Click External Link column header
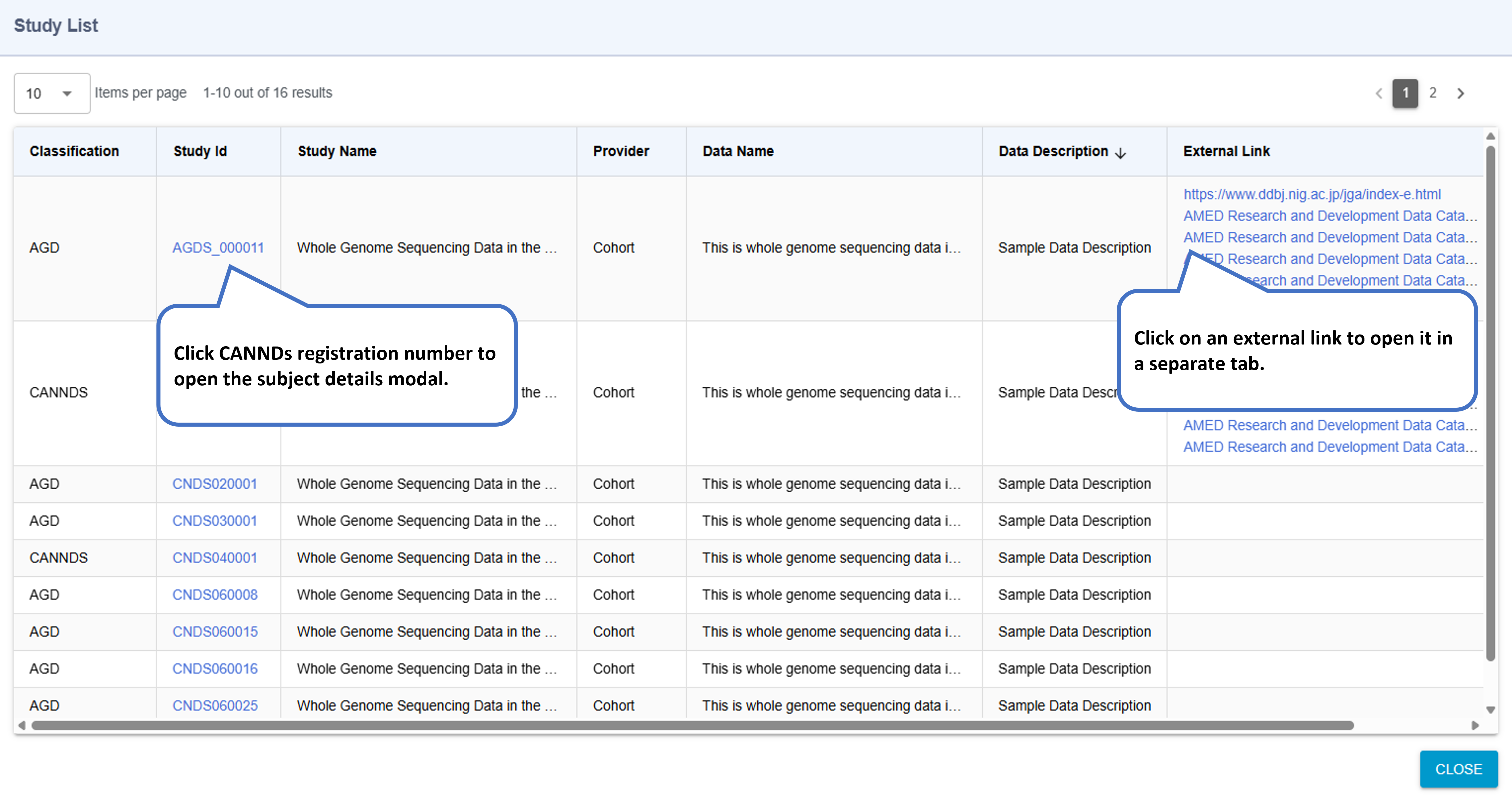1512x803 pixels. point(1226,152)
